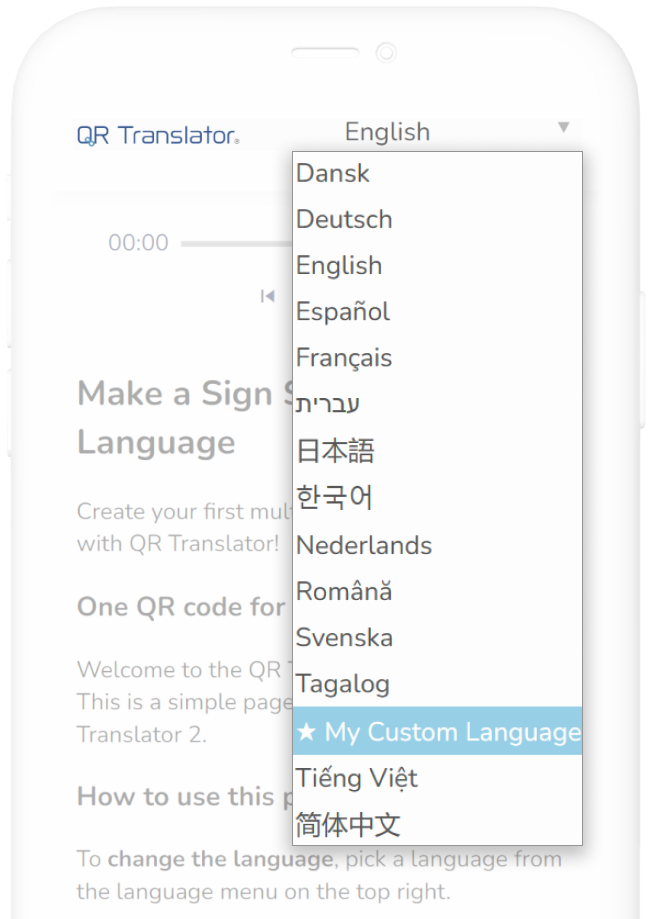Pick Română in the language menu
This screenshot has width=651, height=919.
(x=343, y=591)
